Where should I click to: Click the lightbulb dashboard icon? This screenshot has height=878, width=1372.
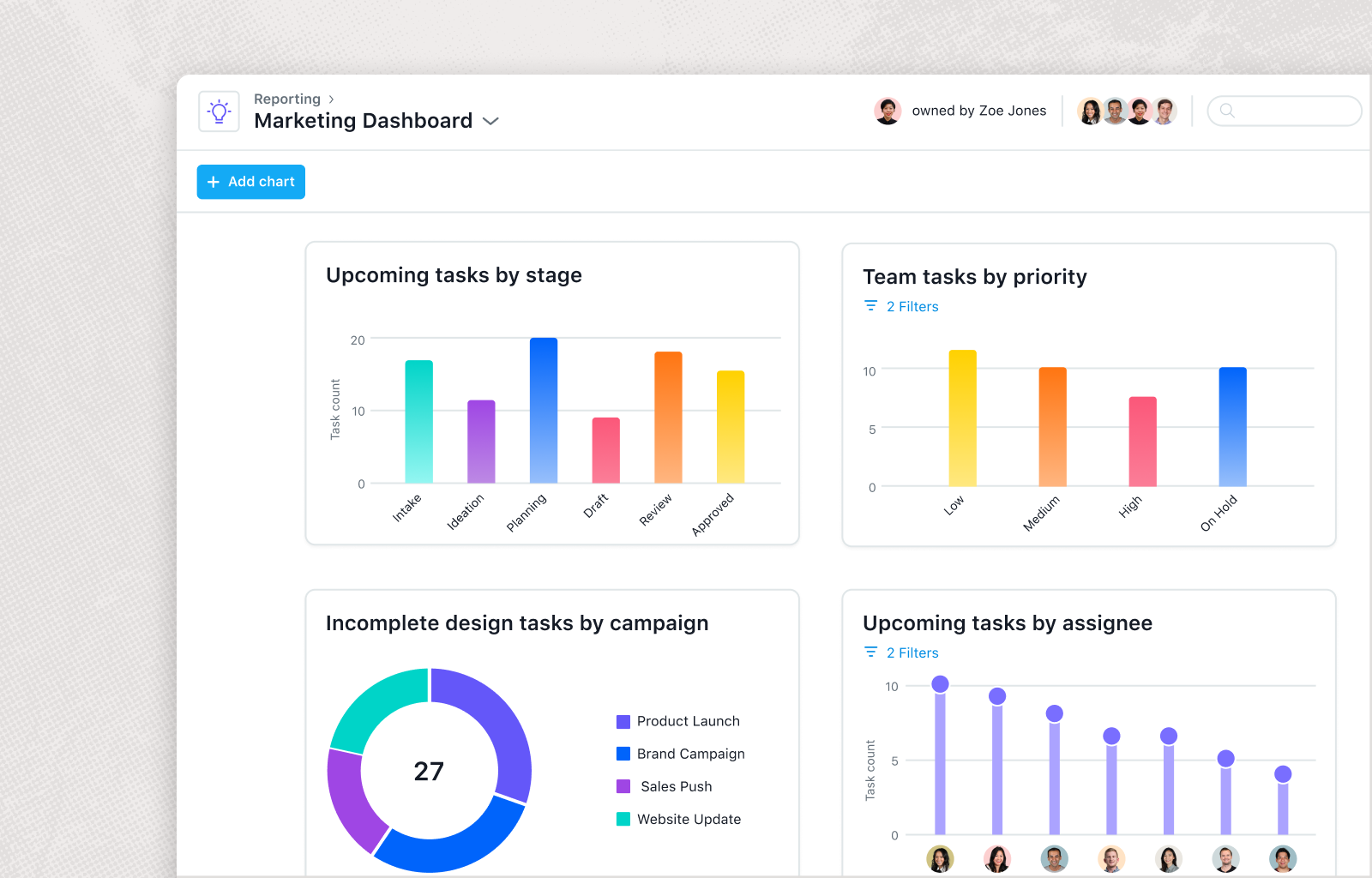(x=219, y=111)
